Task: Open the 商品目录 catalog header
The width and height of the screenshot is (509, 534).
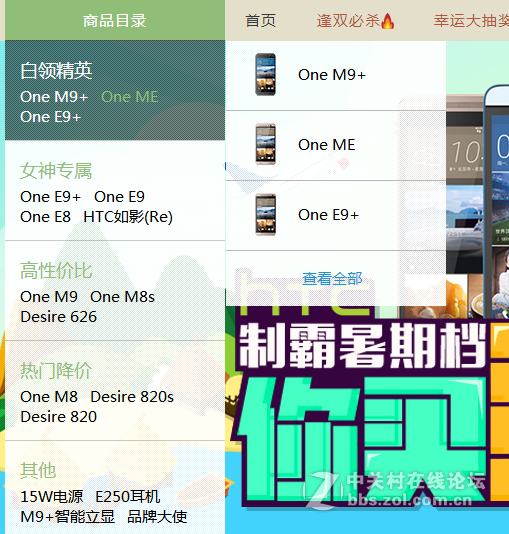Action: tap(115, 20)
